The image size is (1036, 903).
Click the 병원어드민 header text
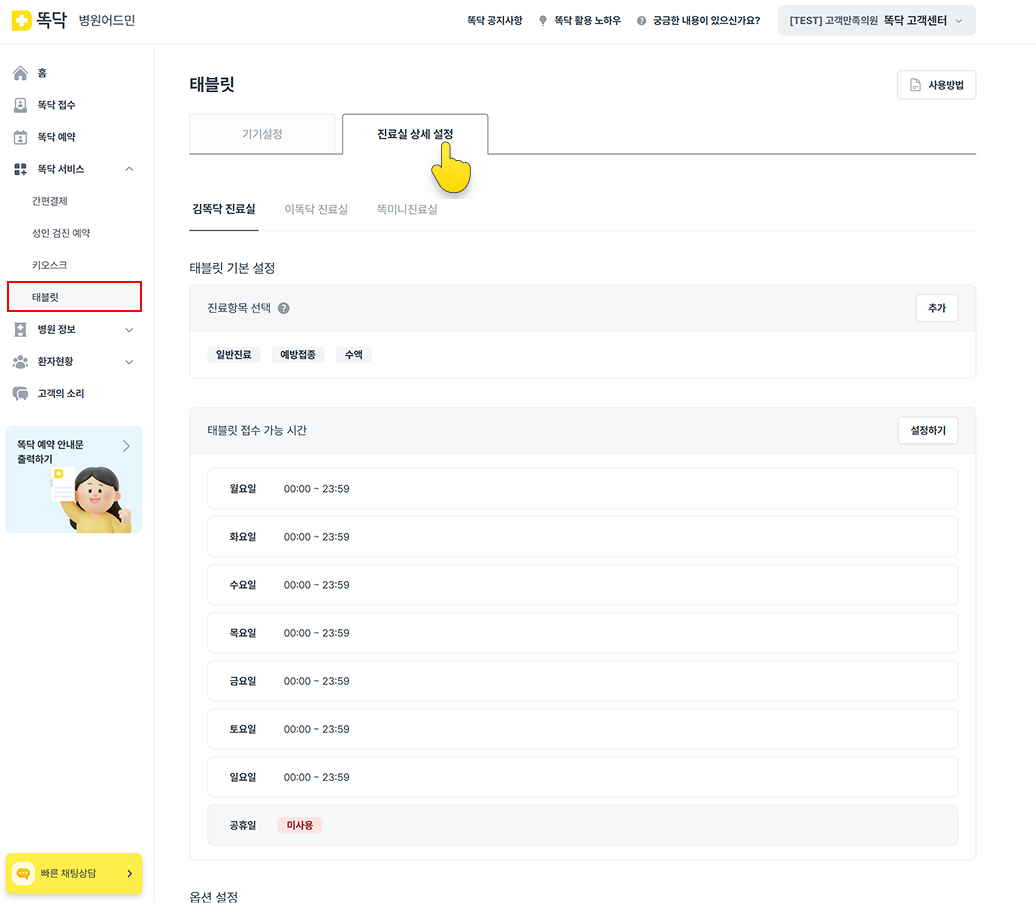106,20
